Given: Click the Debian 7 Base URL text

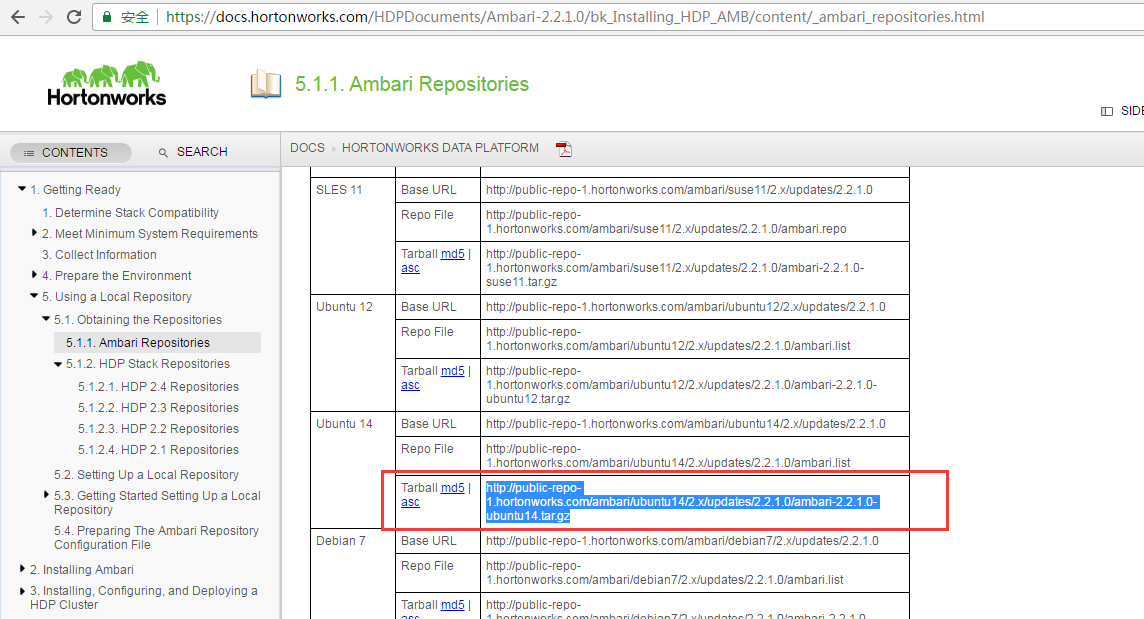Looking at the screenshot, I should 682,541.
